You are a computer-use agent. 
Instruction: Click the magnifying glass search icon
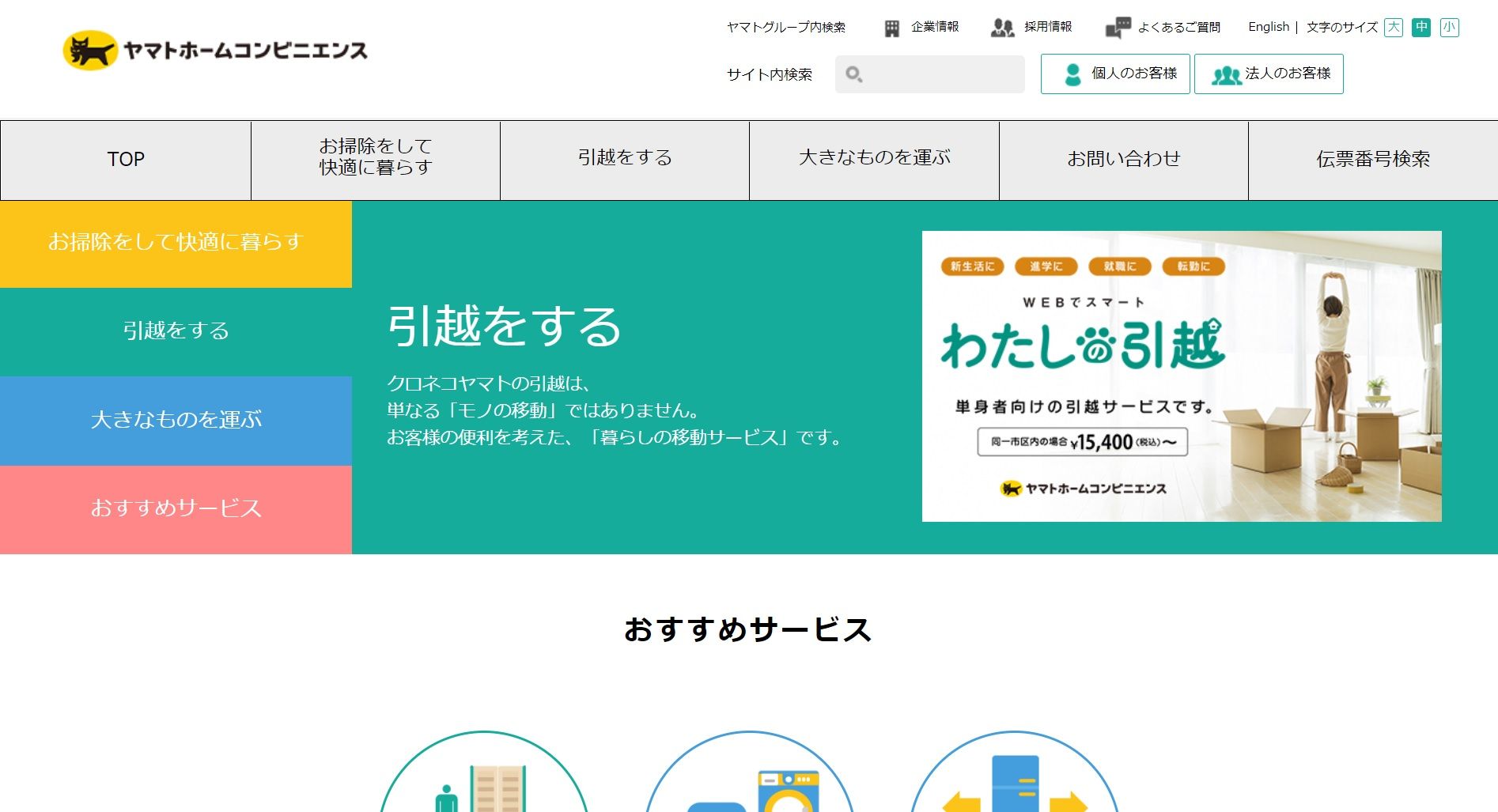click(x=853, y=74)
